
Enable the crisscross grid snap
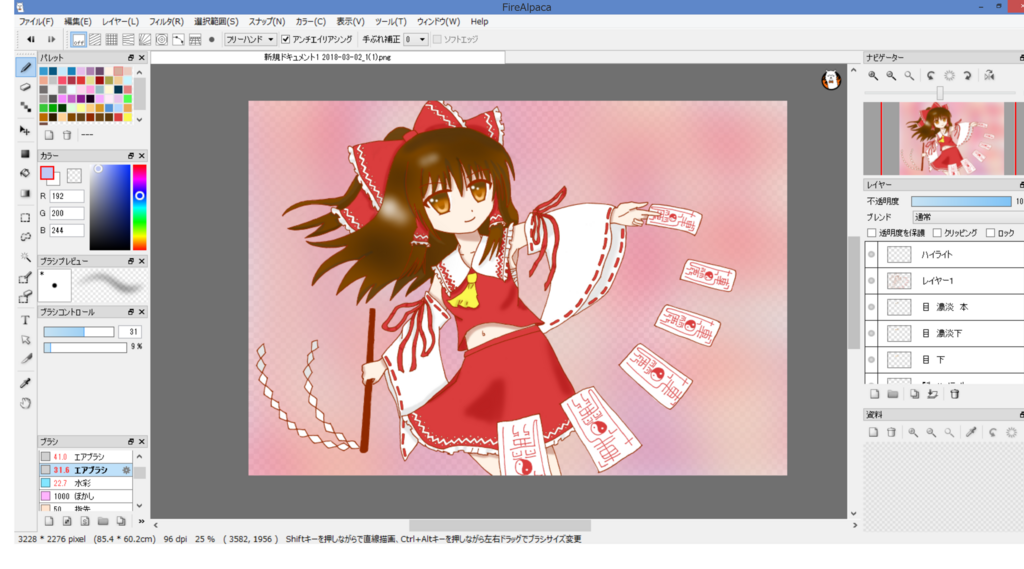tap(112, 40)
